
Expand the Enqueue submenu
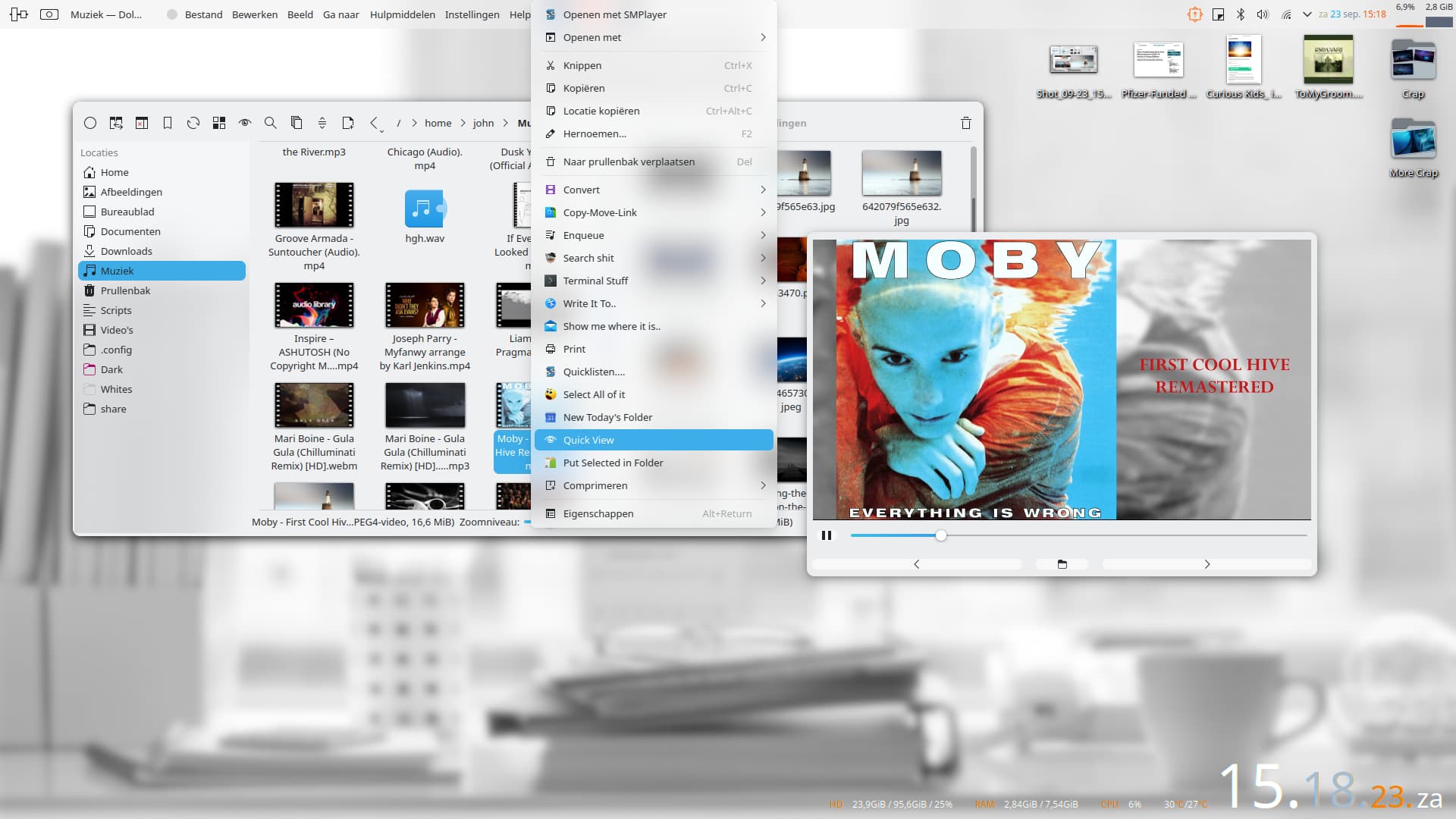pyautogui.click(x=654, y=235)
